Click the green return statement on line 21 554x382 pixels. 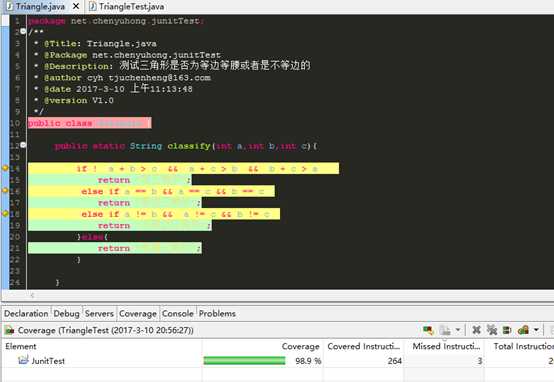pos(115,248)
